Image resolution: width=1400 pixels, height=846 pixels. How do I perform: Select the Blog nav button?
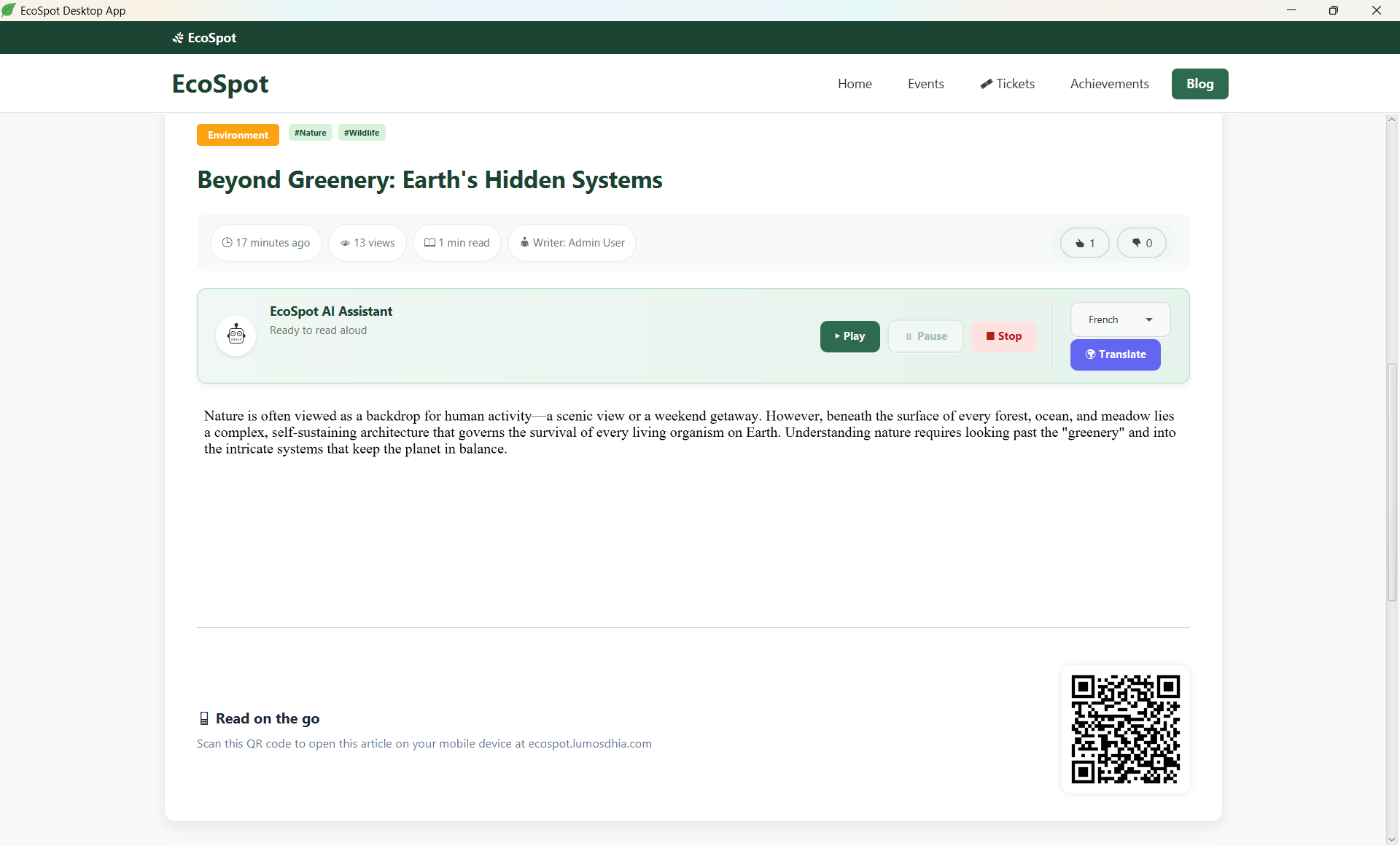1199,84
